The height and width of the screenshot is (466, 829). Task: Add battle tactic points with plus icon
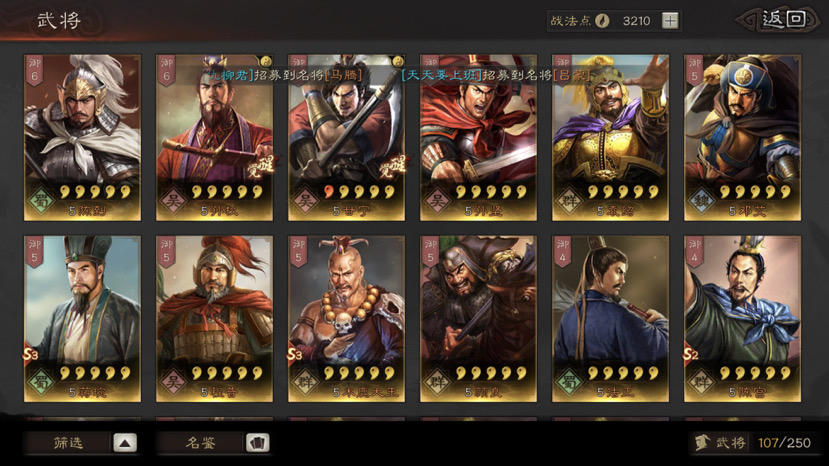(x=670, y=21)
